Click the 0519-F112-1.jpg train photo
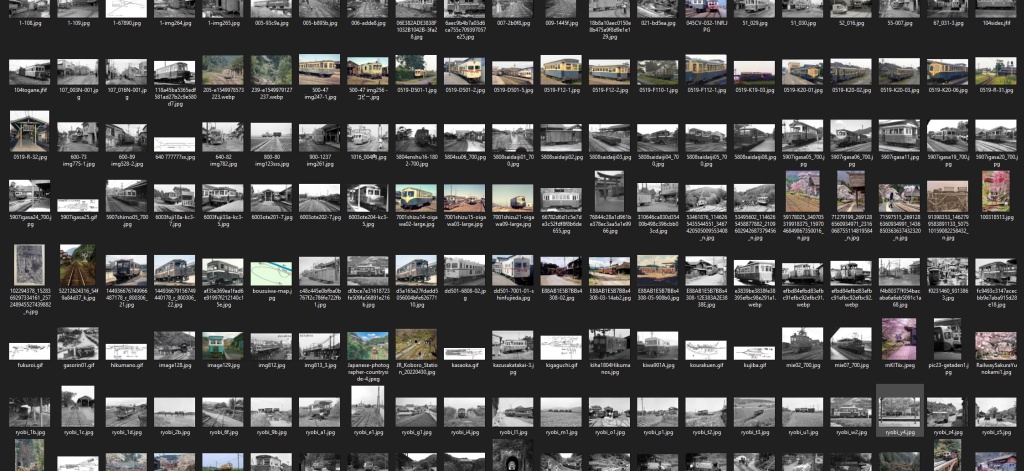 [x=705, y=71]
